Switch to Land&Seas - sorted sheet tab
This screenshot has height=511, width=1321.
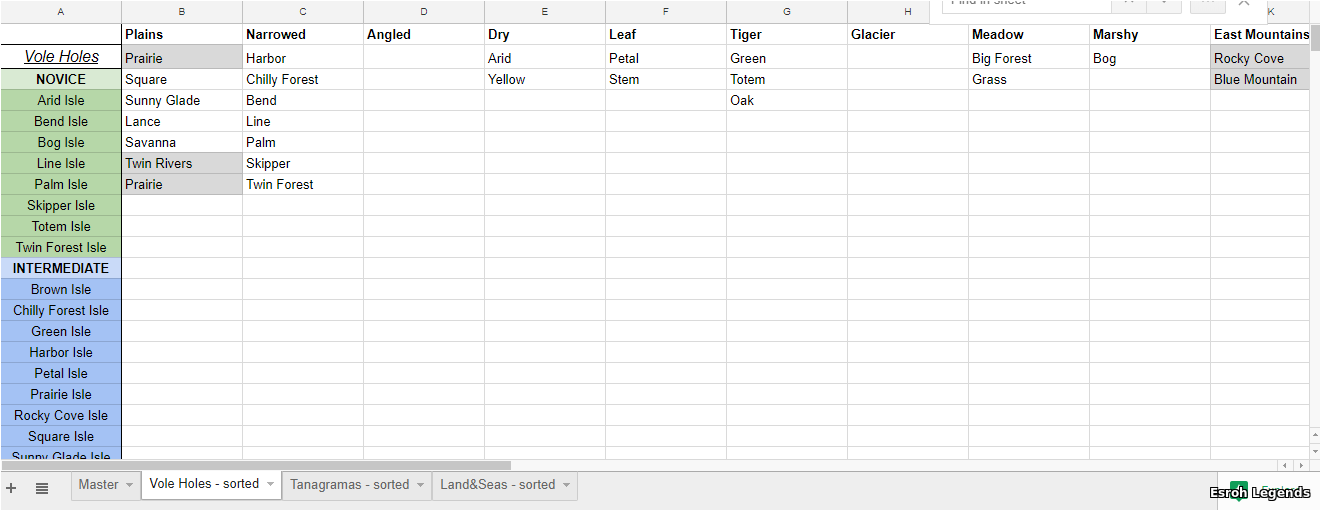click(497, 485)
